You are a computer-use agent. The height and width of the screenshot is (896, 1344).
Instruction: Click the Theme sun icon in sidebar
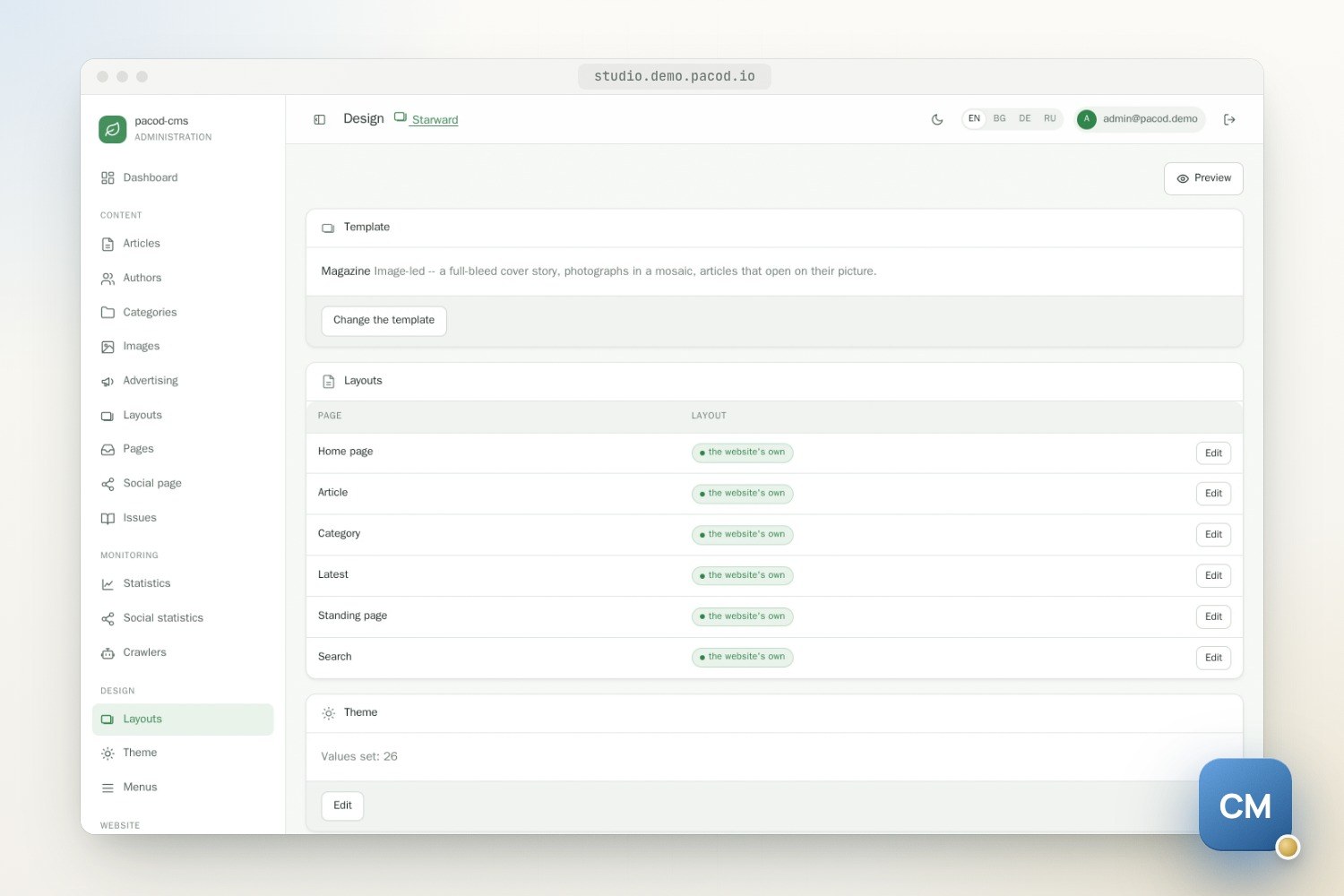pyautogui.click(x=108, y=754)
